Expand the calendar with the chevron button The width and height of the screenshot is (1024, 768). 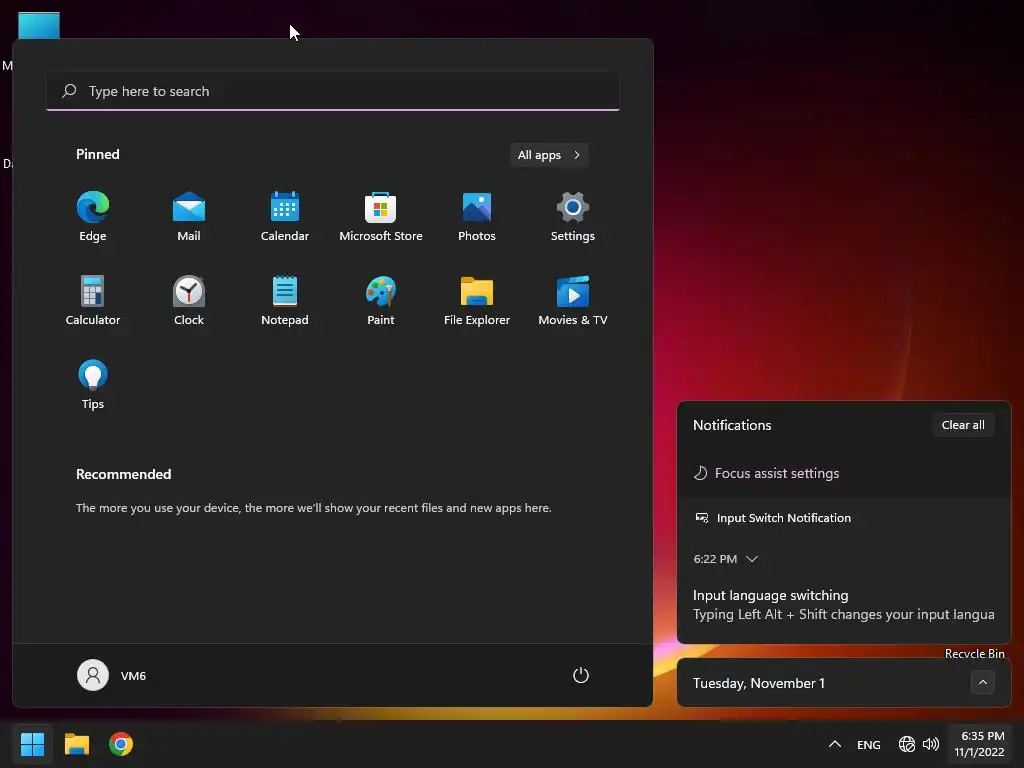click(x=982, y=682)
